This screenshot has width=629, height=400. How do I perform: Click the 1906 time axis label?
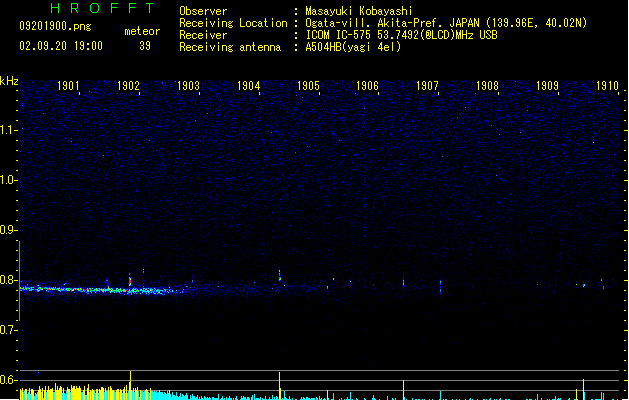click(x=367, y=86)
